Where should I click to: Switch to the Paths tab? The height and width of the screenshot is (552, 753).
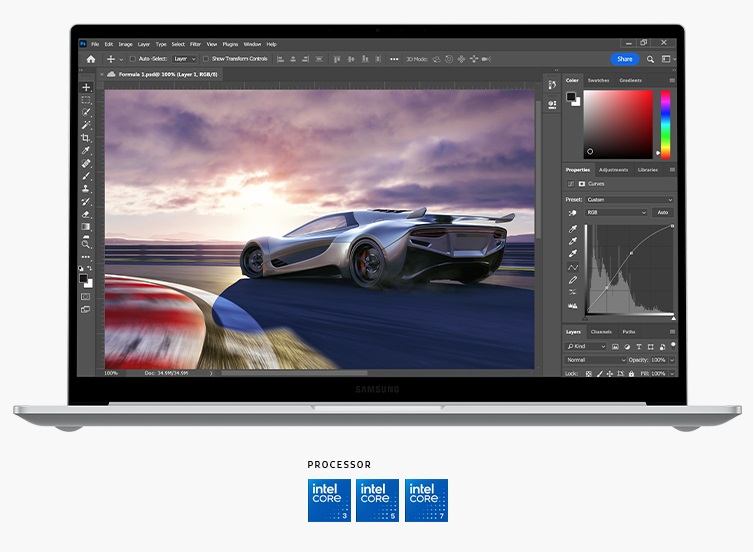pos(629,331)
